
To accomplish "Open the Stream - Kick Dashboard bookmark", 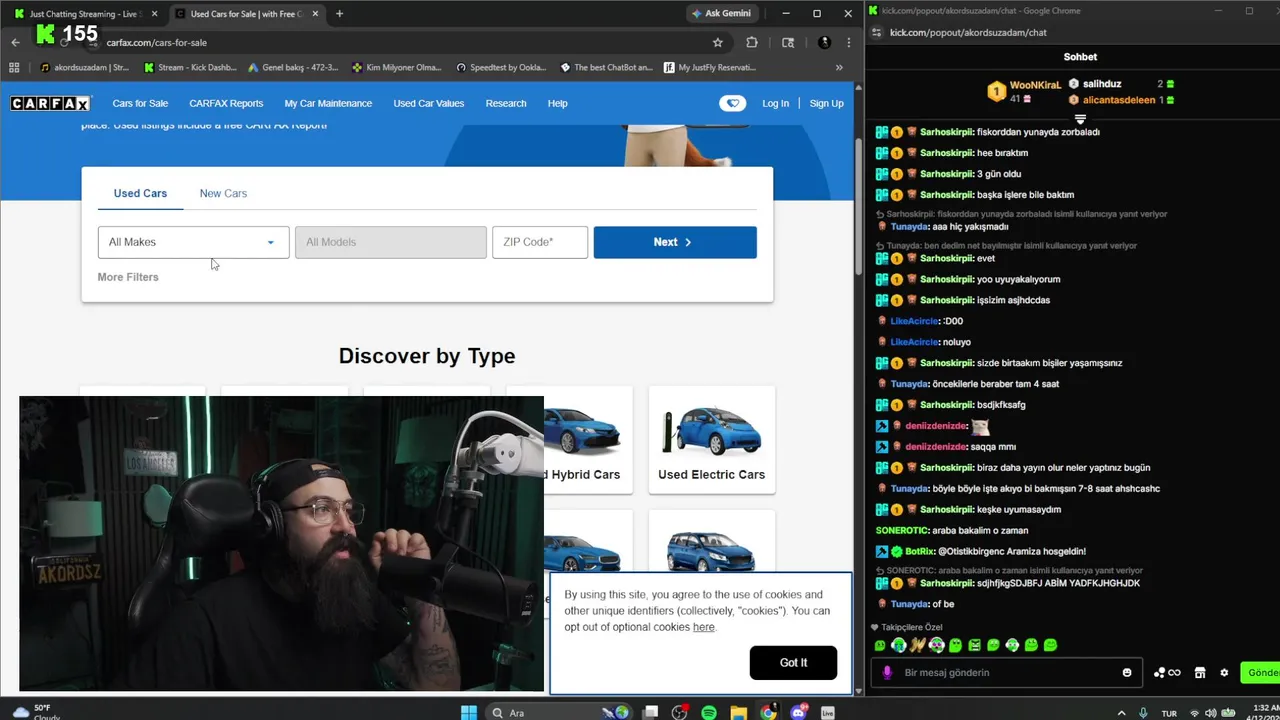I will (190, 68).
